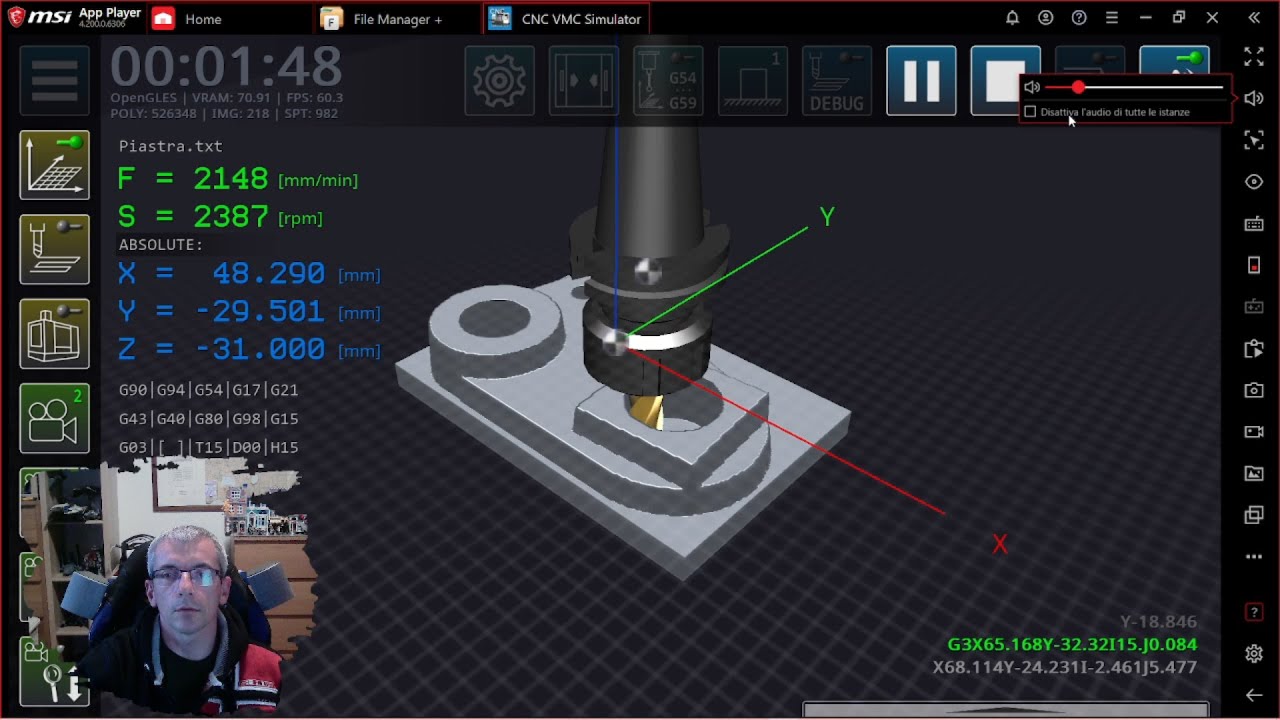Click the ABSOLUTE: coordinates label
The image size is (1280, 720).
coord(161,245)
